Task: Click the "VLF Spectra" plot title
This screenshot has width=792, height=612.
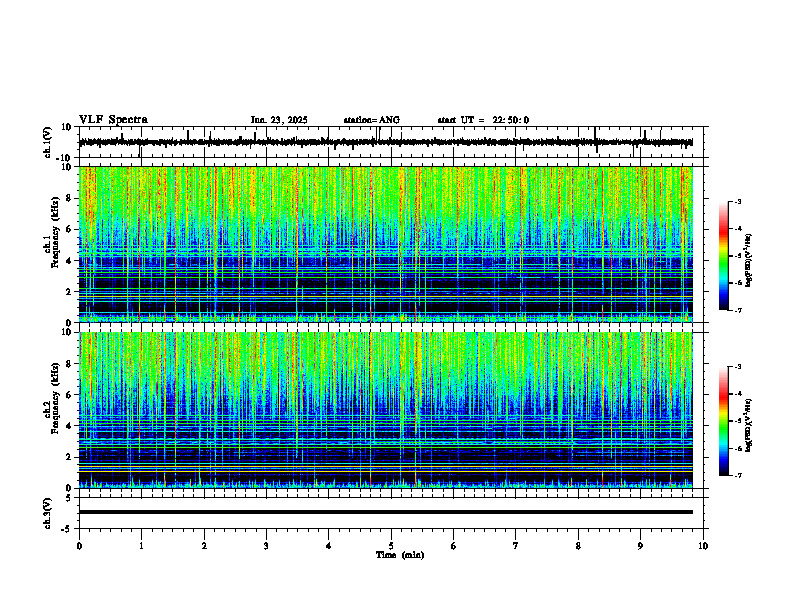Action: pos(113,120)
